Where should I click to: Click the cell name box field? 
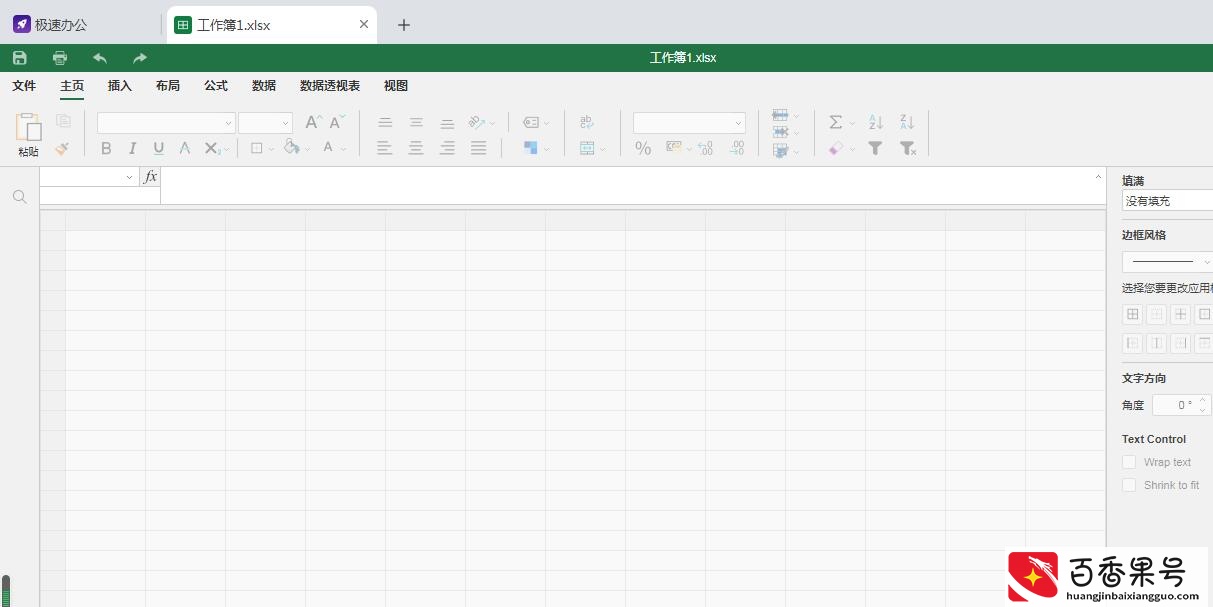point(89,177)
